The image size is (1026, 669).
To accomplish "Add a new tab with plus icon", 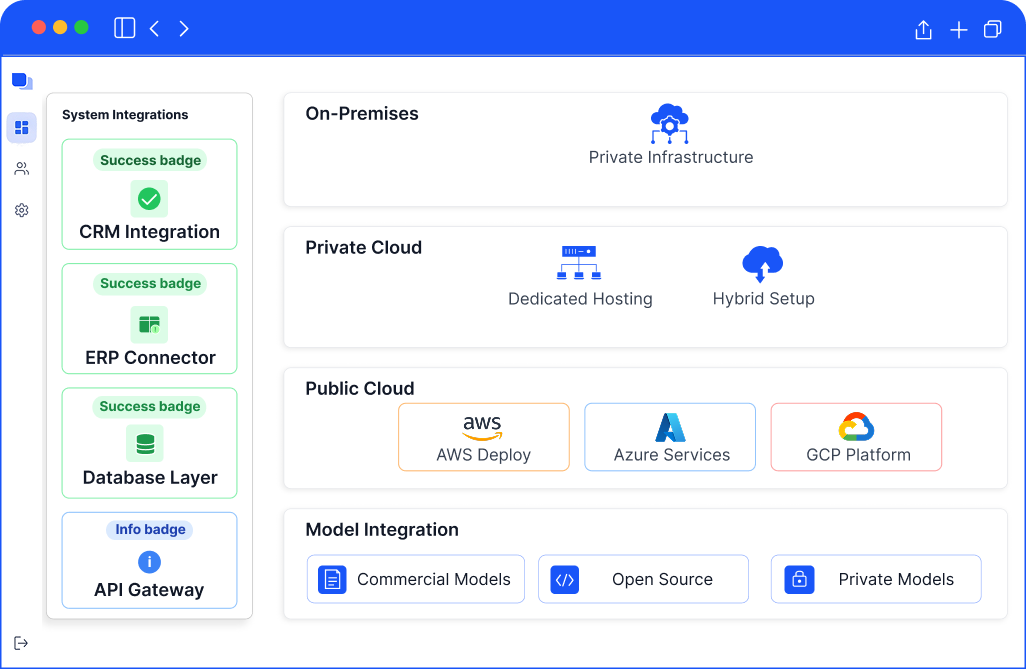I will tap(959, 29).
